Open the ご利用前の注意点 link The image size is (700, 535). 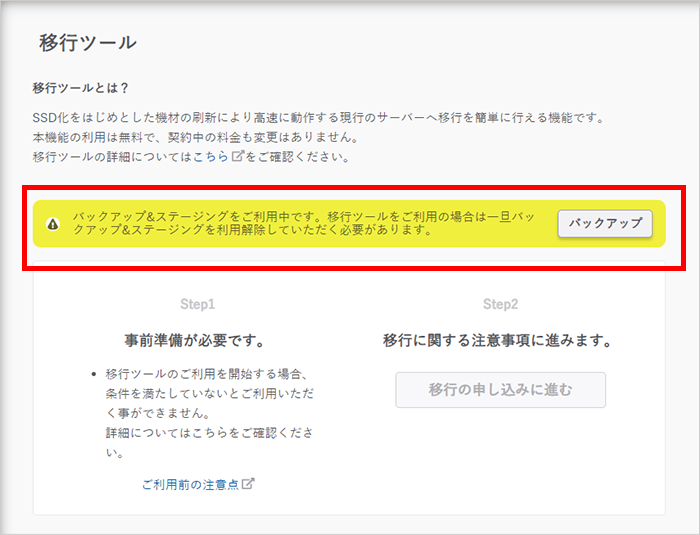(x=190, y=484)
